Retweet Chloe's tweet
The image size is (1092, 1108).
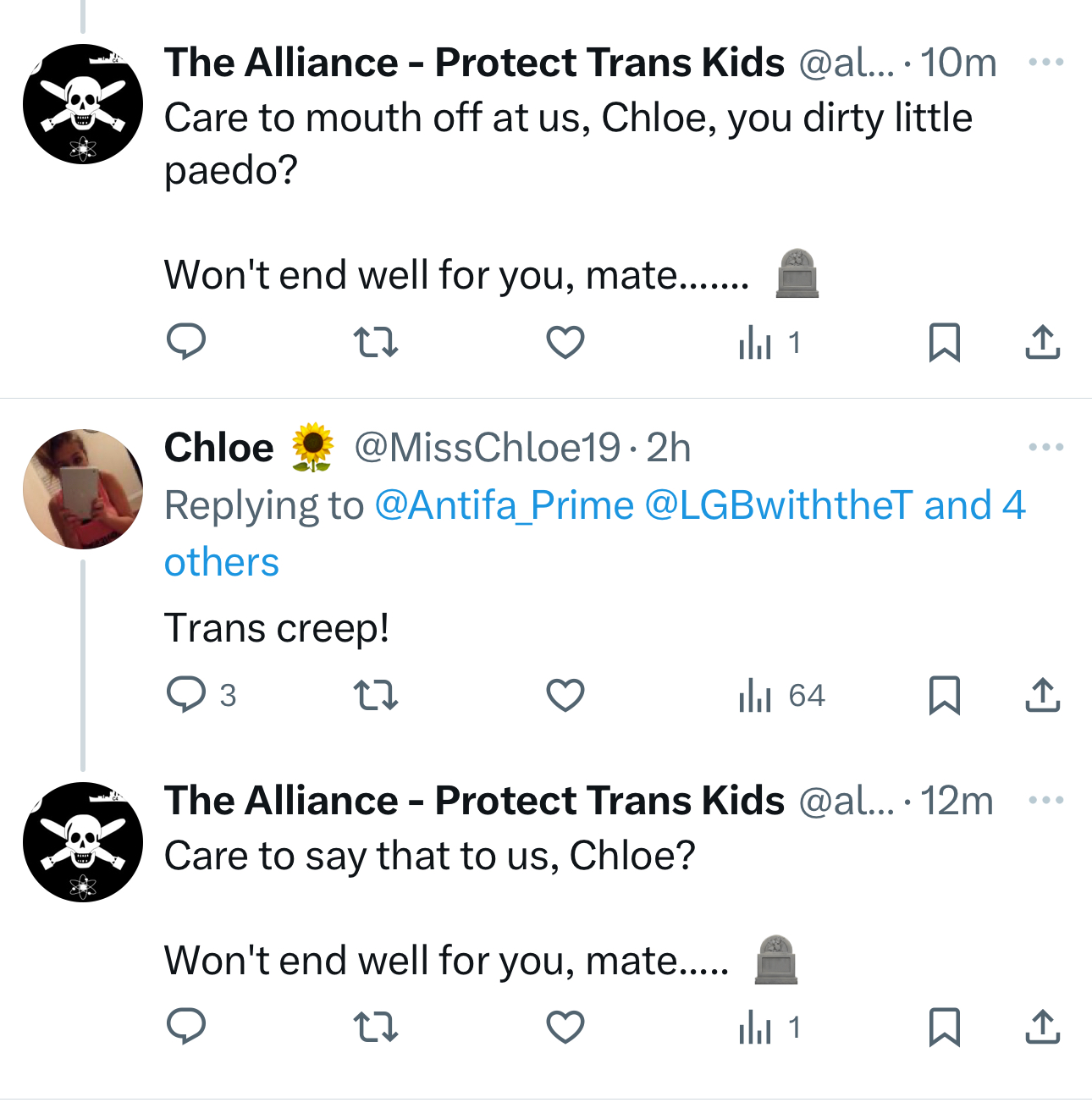(375, 695)
